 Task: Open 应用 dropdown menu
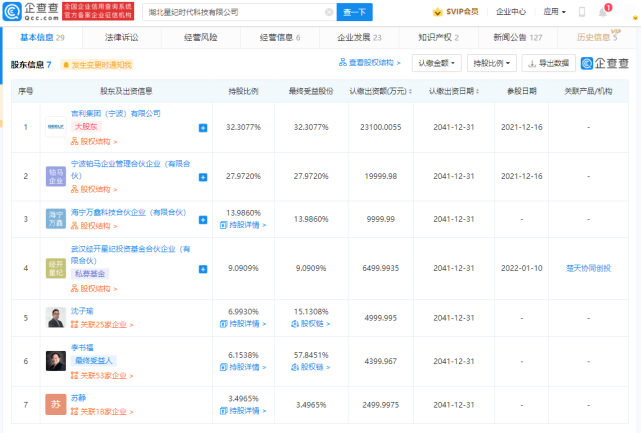554,12
